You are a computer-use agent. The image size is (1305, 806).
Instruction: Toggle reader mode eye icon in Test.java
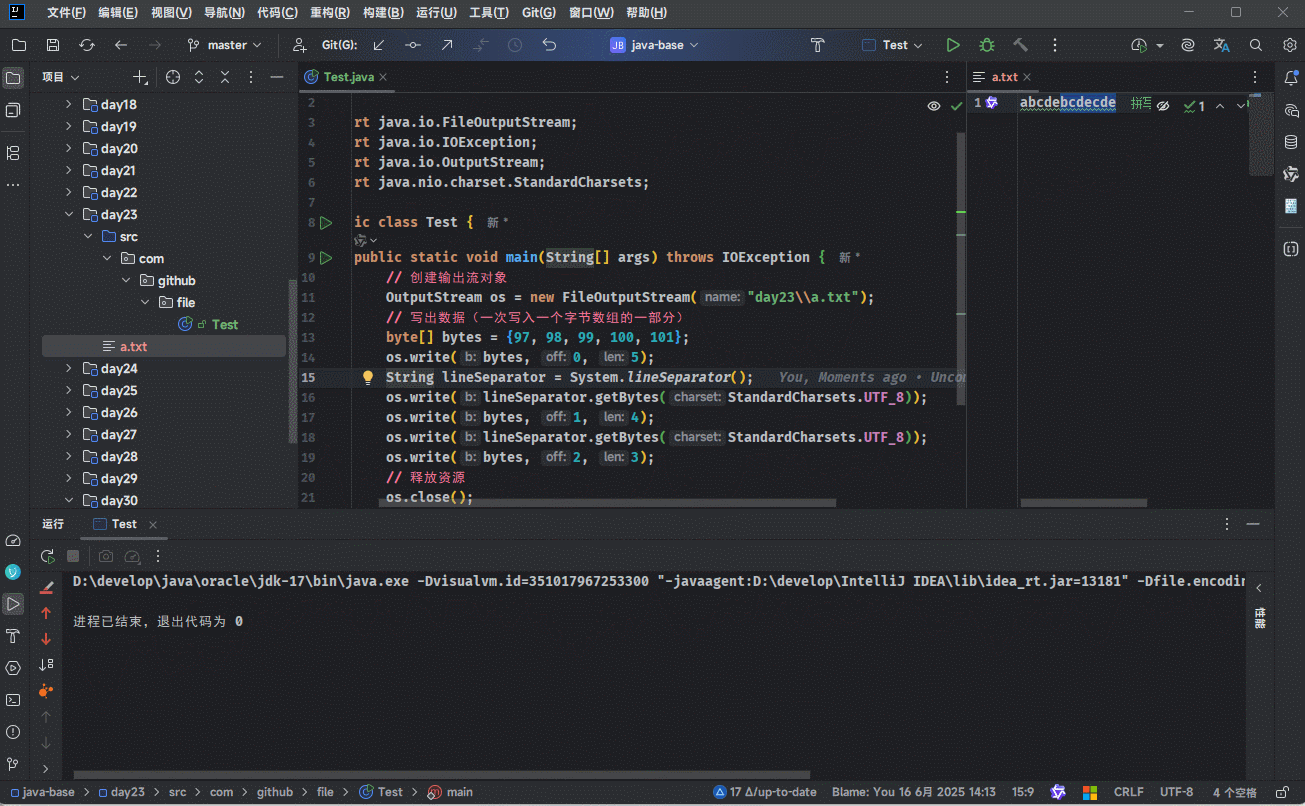pos(933,105)
